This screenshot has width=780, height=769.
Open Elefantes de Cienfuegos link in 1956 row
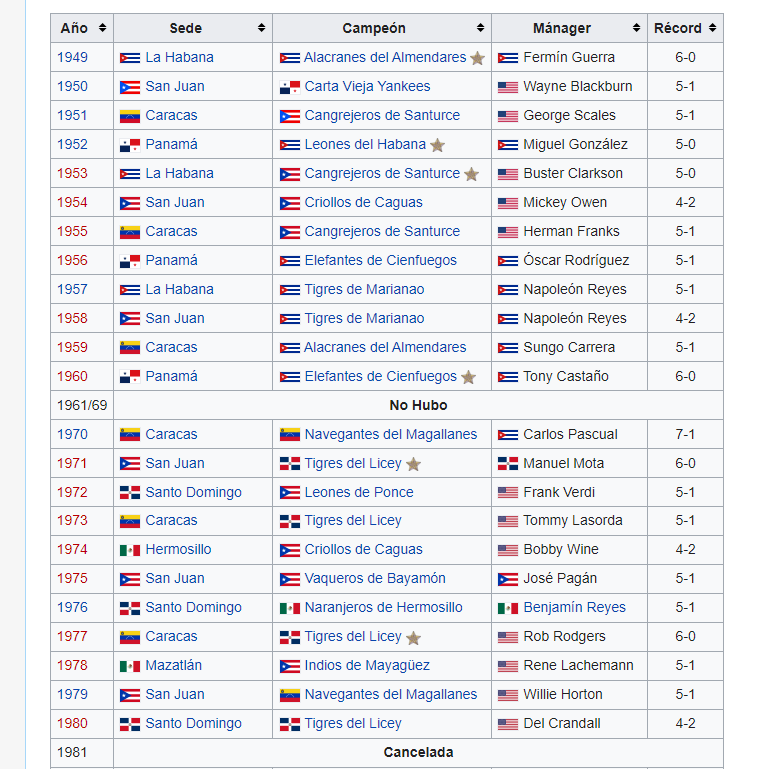[381, 260]
